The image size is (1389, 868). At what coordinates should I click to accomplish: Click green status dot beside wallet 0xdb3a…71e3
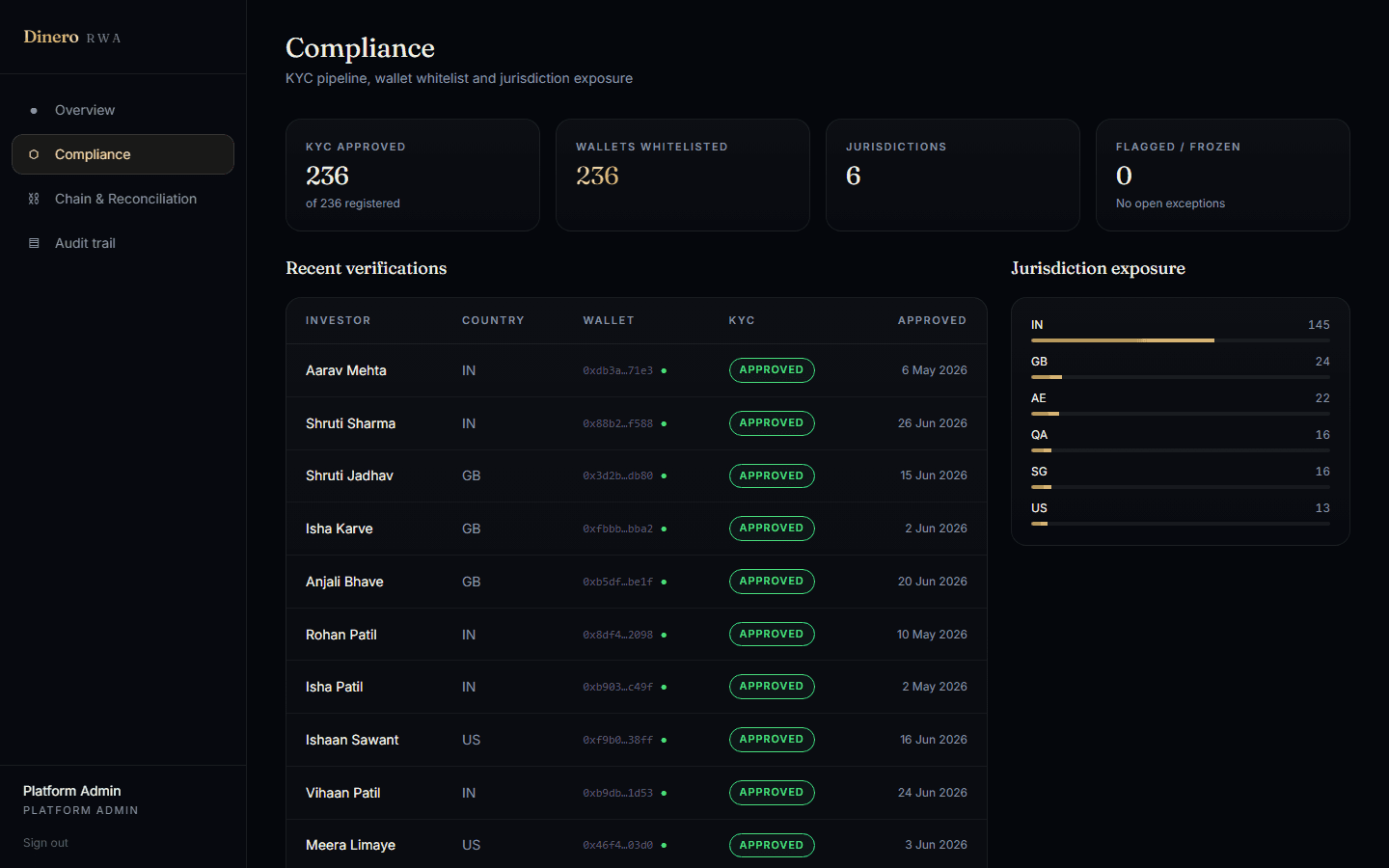tap(664, 370)
